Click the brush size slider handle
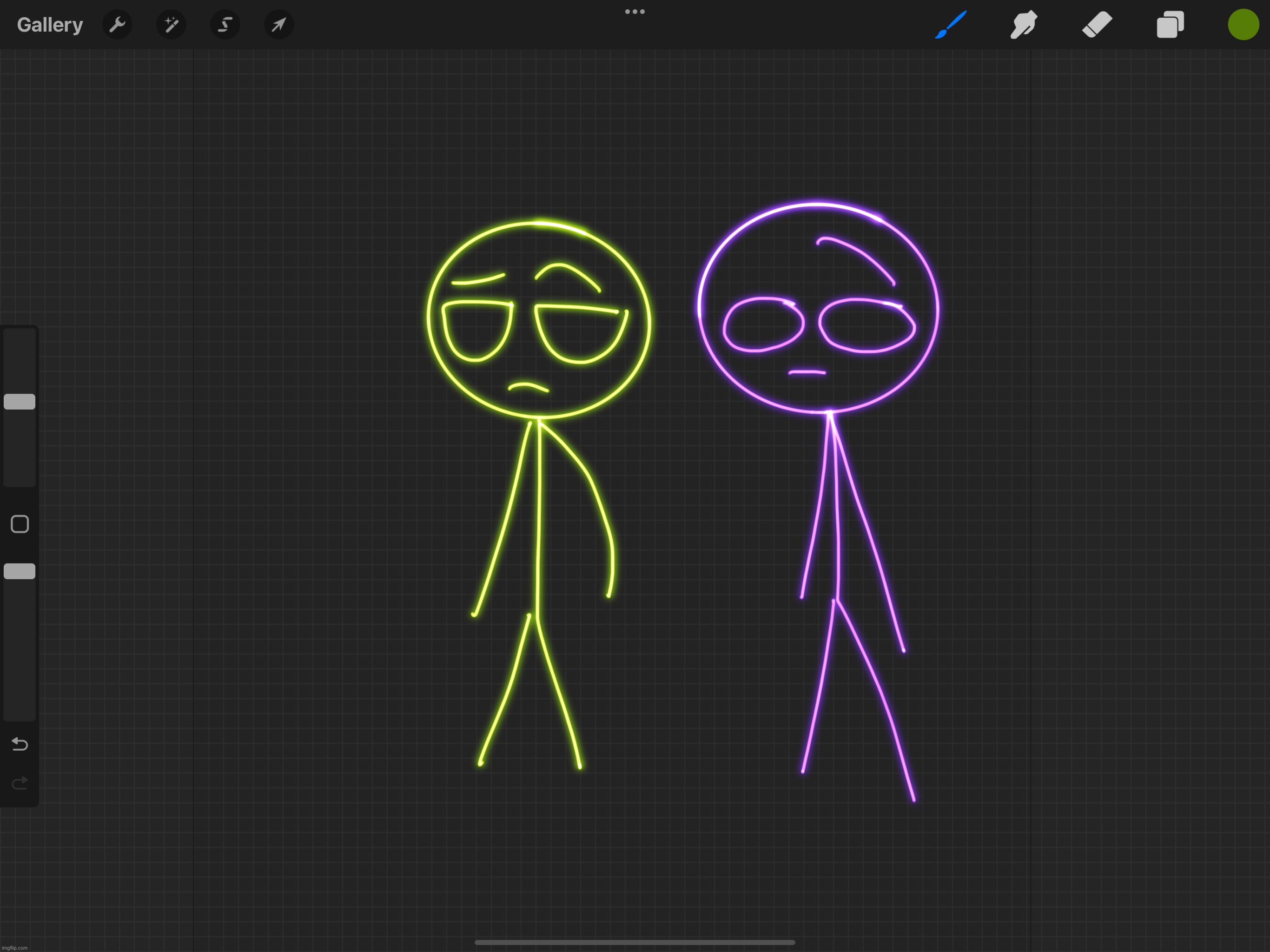 coord(20,402)
